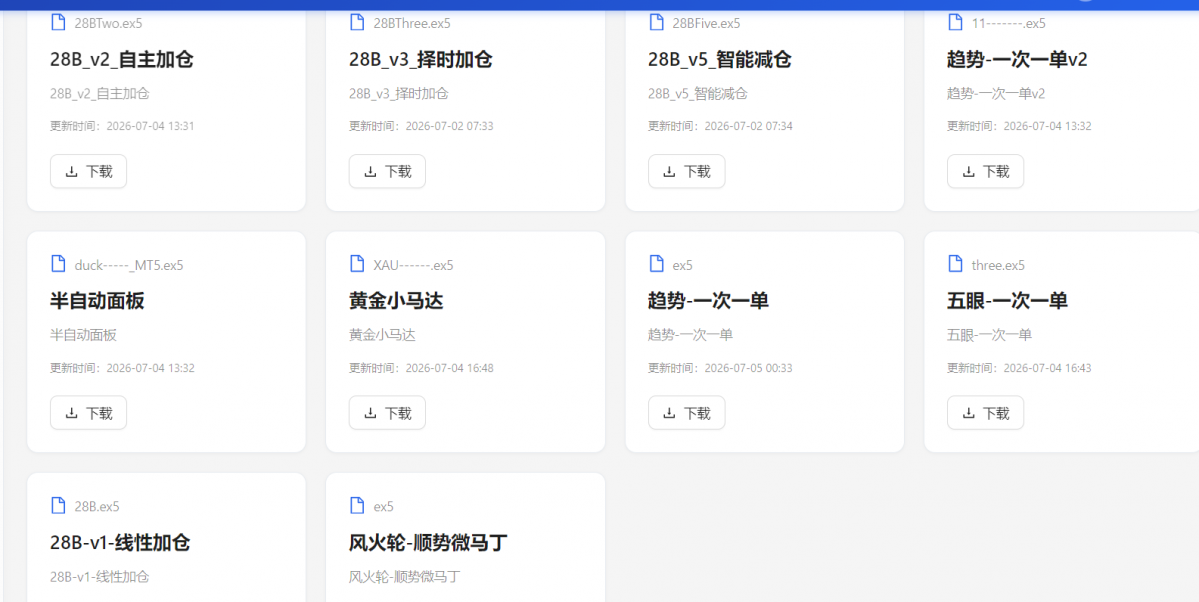
Task: Click the filename XAU------.ex5
Action: point(413,265)
